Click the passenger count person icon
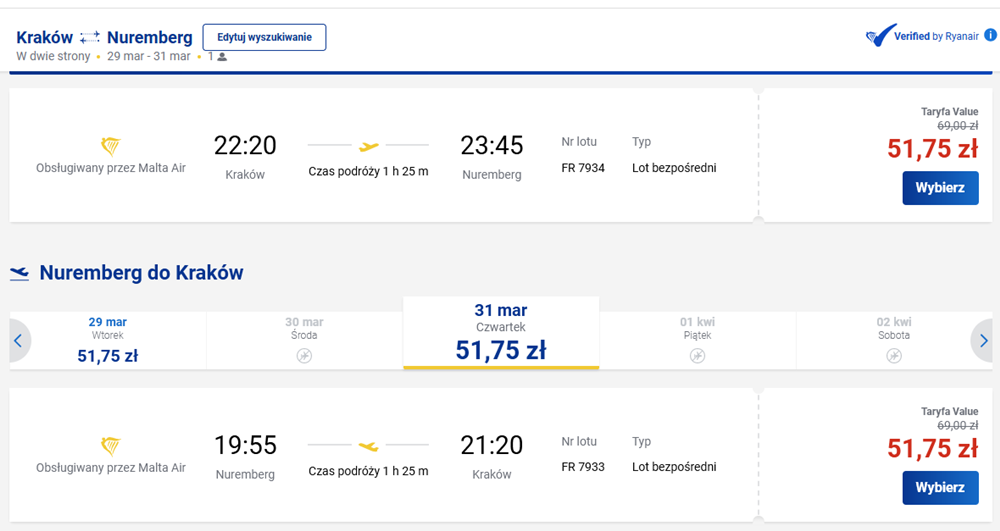 pos(222,57)
